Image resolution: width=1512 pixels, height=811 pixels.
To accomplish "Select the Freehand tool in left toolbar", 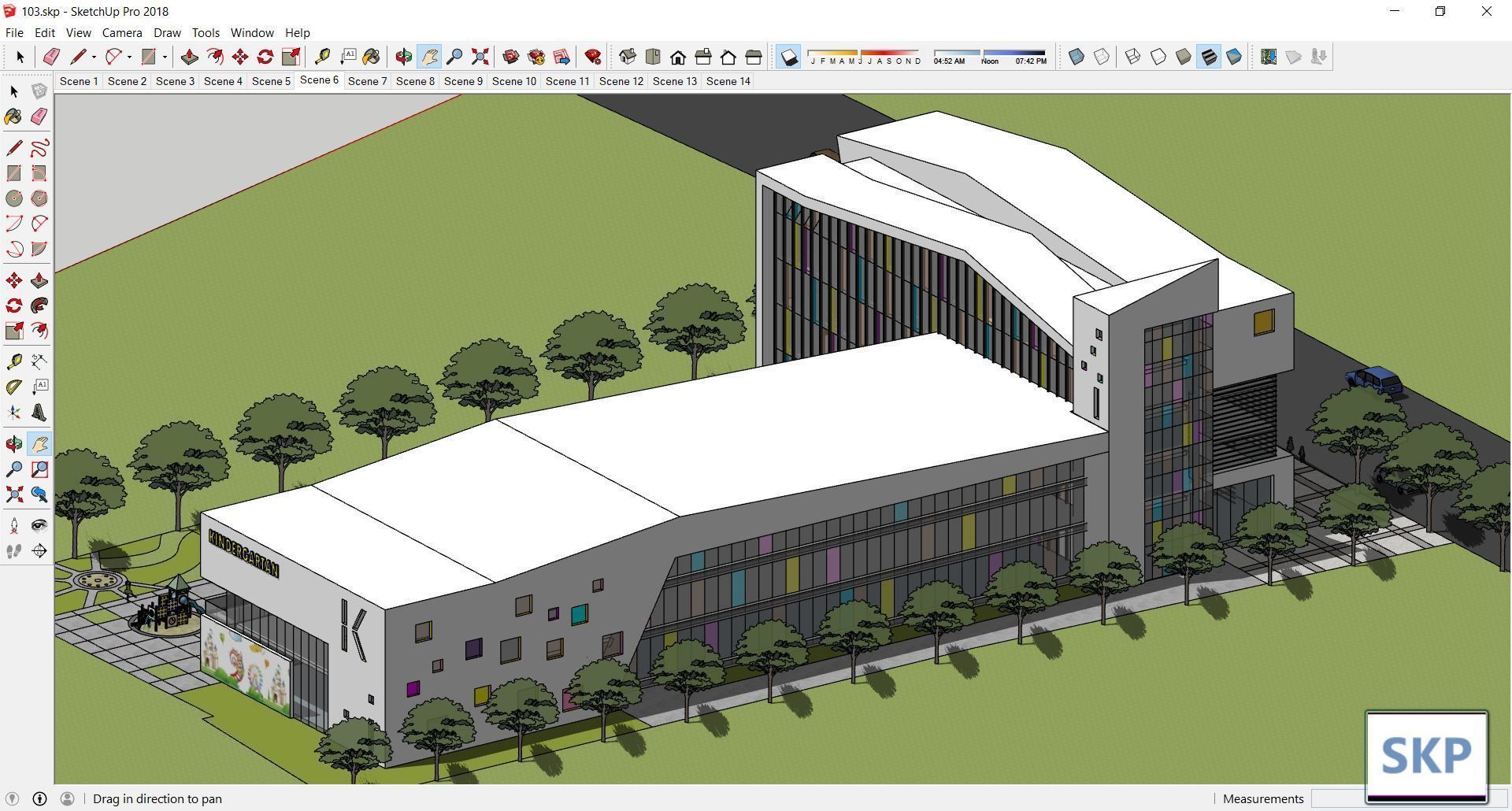I will coord(39,148).
